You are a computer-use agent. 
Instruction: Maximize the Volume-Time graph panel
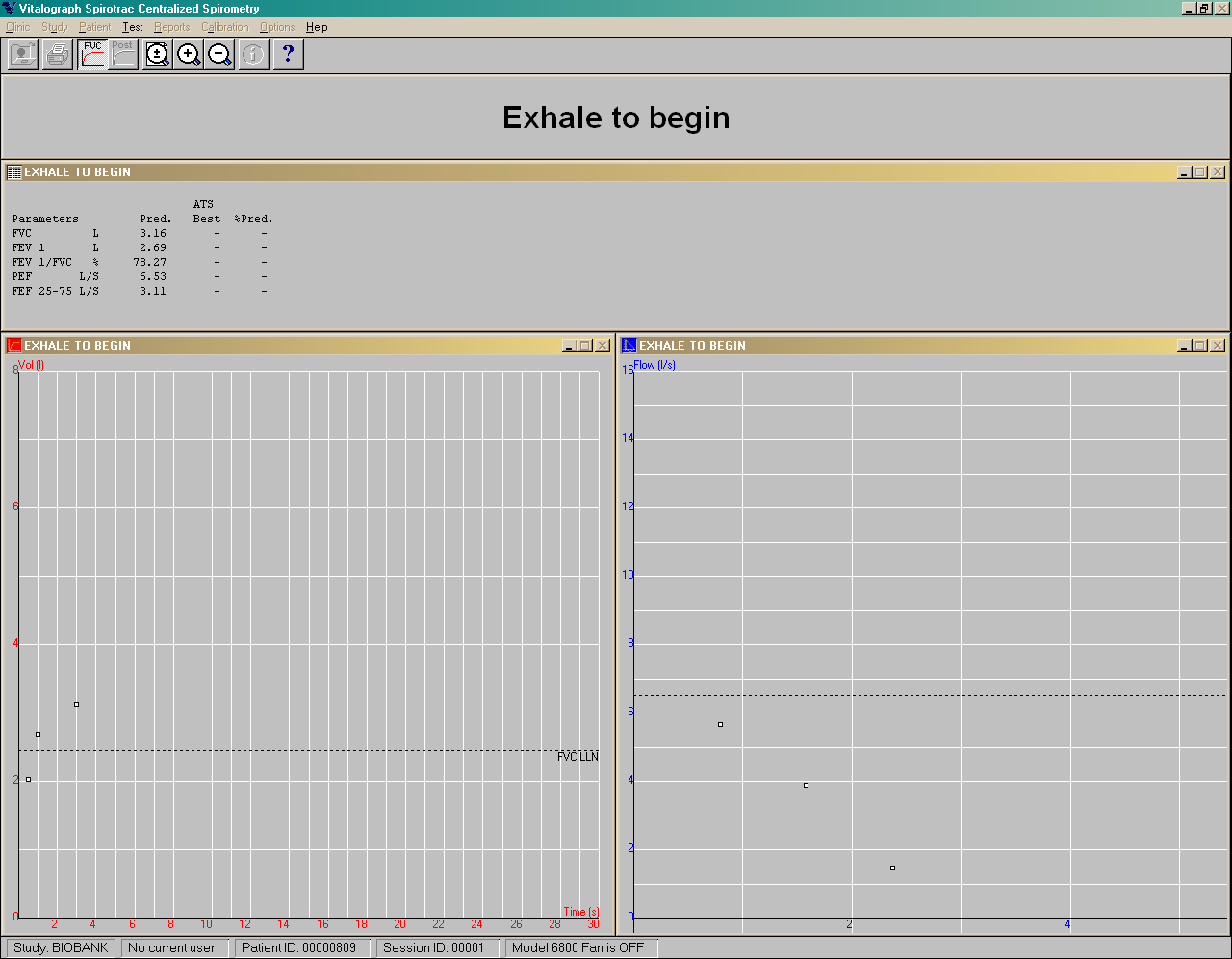pyautogui.click(x=584, y=346)
